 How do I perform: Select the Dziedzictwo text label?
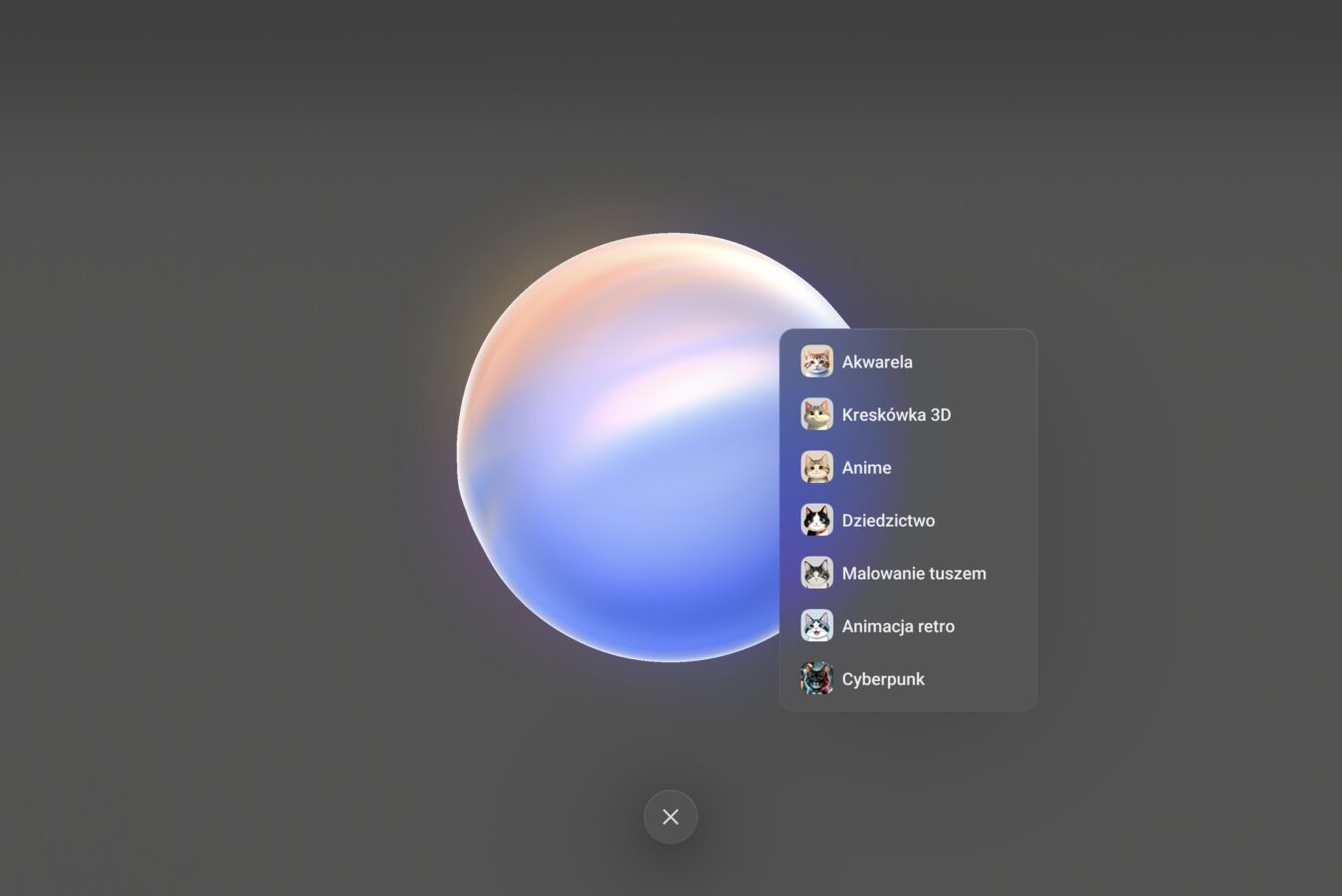888,521
